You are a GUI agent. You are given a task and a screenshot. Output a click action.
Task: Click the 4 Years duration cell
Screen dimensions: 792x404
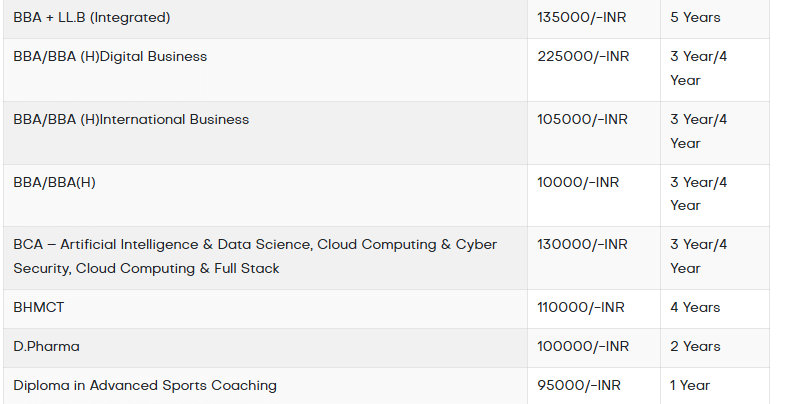695,308
